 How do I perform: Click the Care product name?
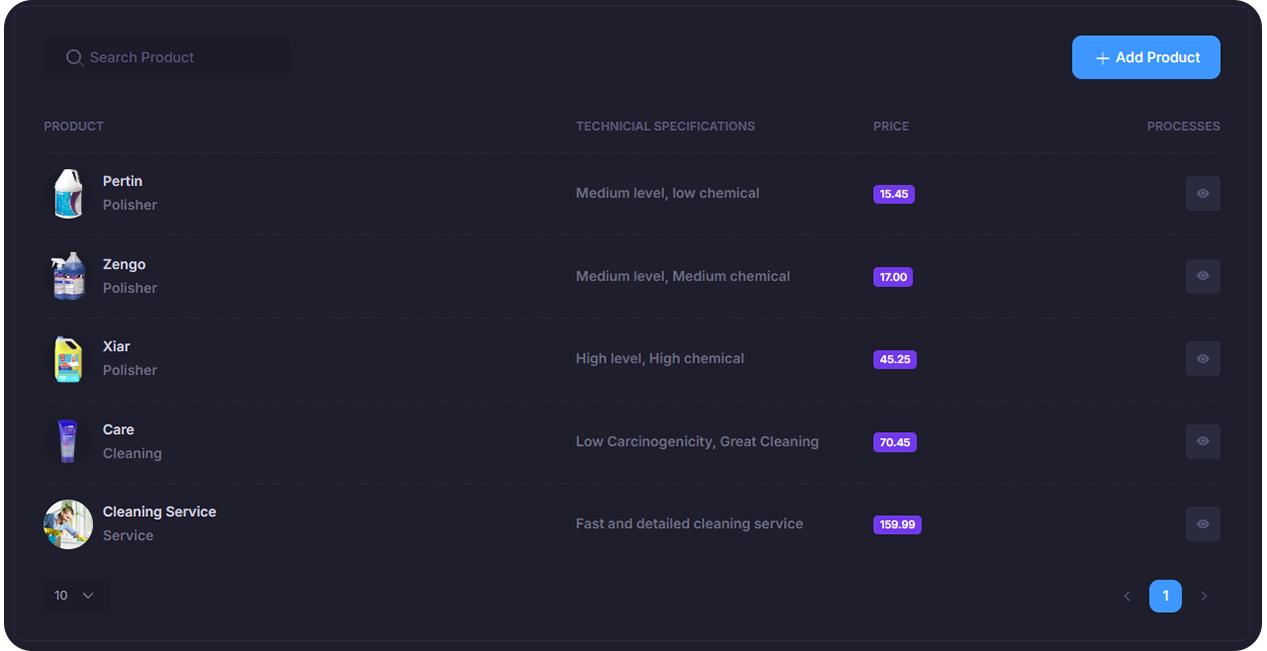pos(118,430)
